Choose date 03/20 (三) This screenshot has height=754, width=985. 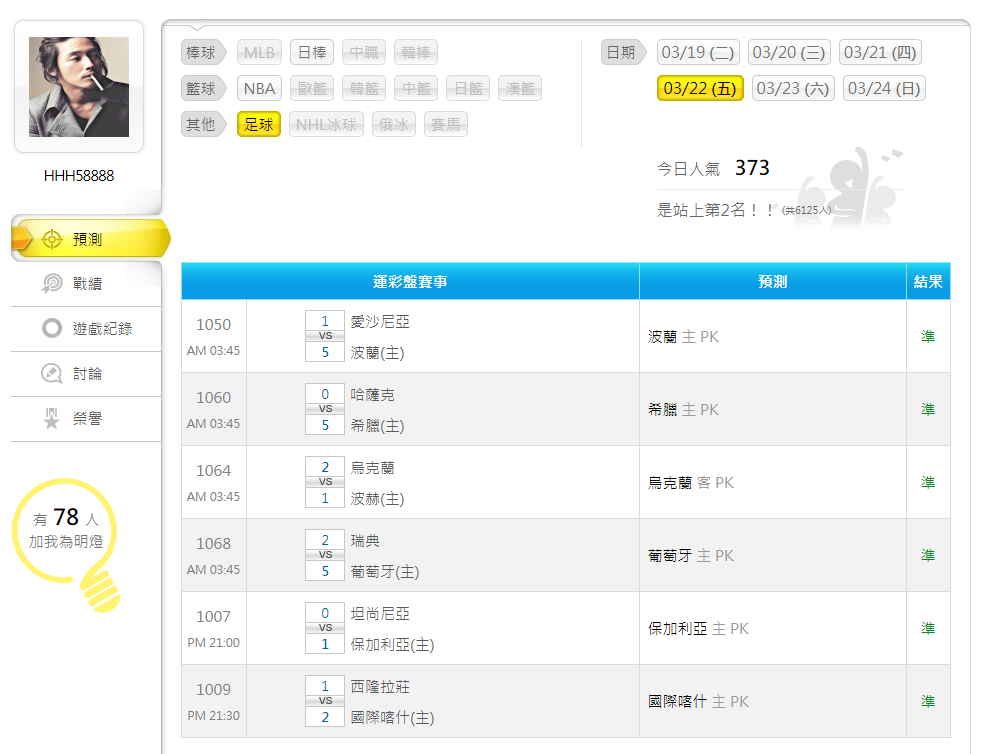789,52
